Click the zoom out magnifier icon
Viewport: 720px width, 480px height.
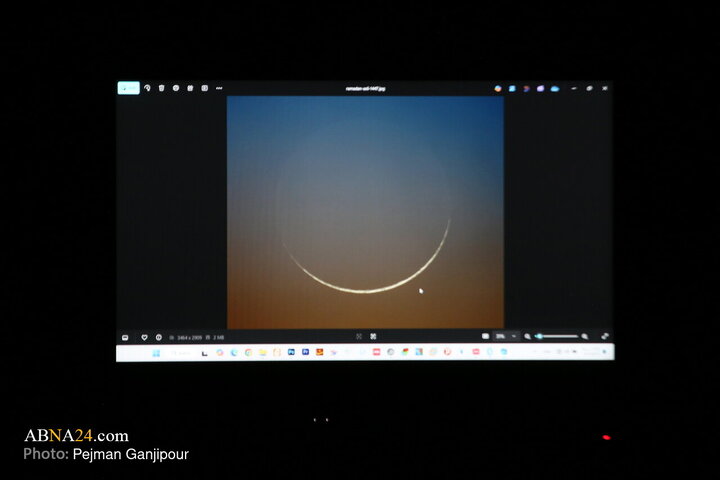[527, 336]
